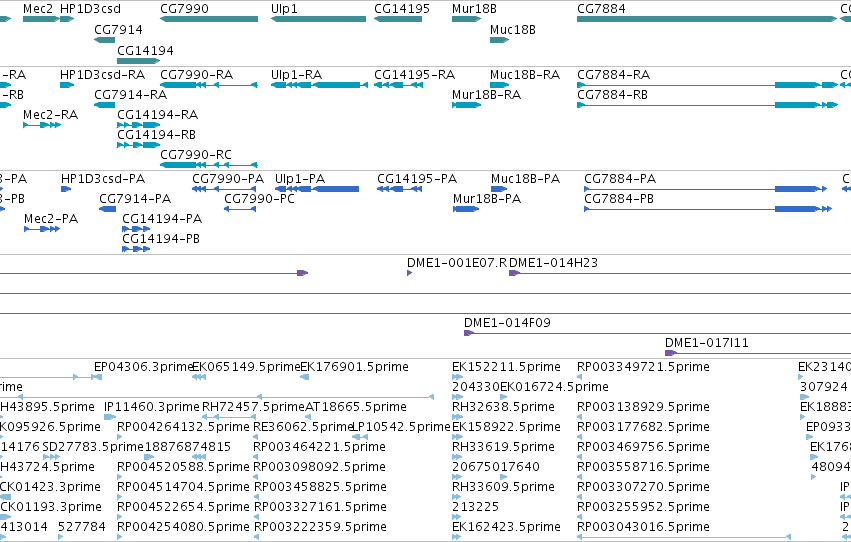Click the CG14194 gene label
This screenshot has height=542, width=851.
tap(145, 50)
